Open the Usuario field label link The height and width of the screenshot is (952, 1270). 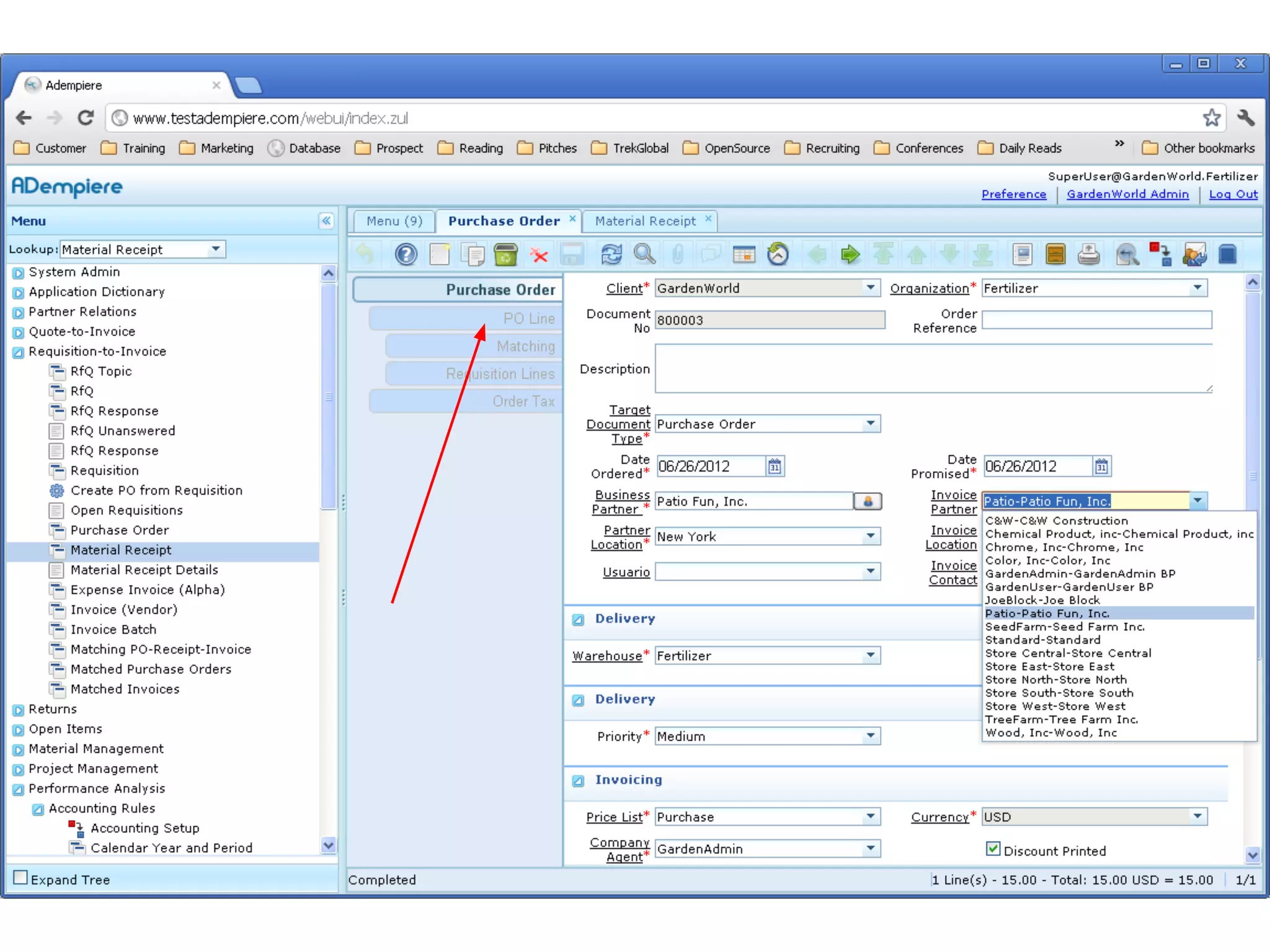[626, 572]
